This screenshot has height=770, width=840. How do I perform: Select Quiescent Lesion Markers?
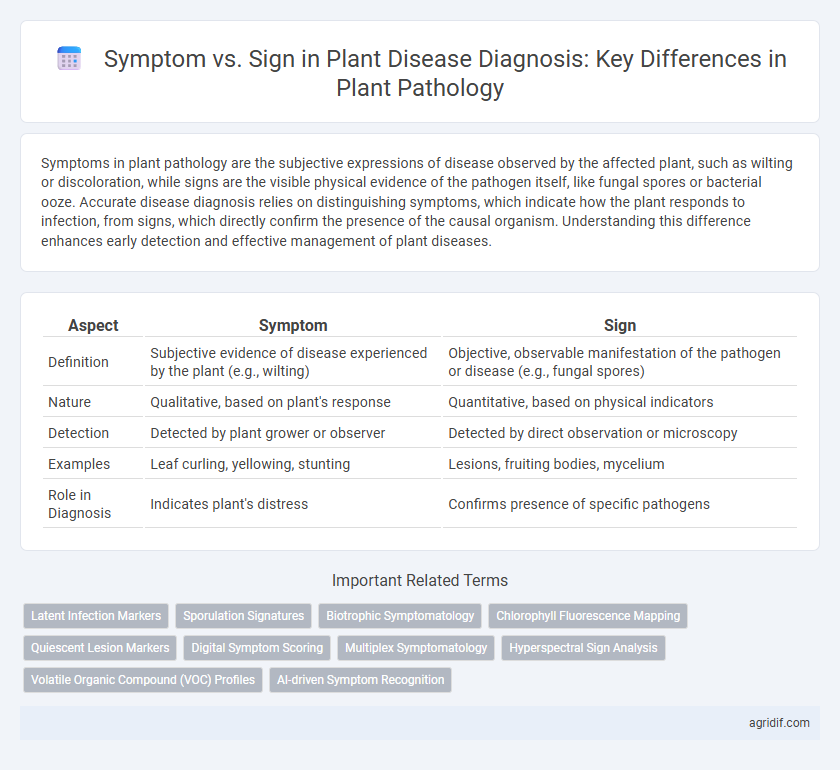[x=100, y=648]
